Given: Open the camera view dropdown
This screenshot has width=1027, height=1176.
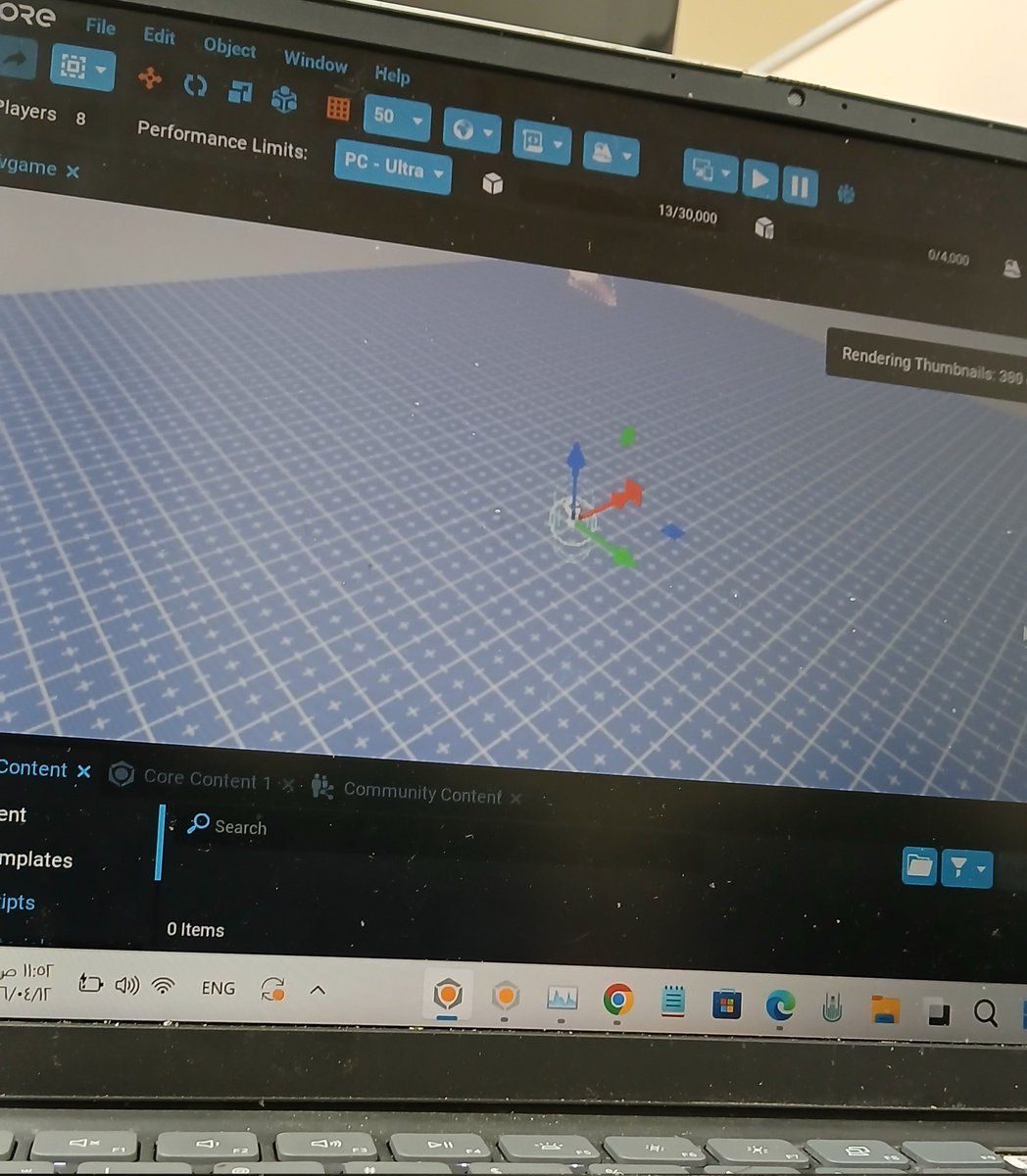Looking at the screenshot, I should 542,143.
